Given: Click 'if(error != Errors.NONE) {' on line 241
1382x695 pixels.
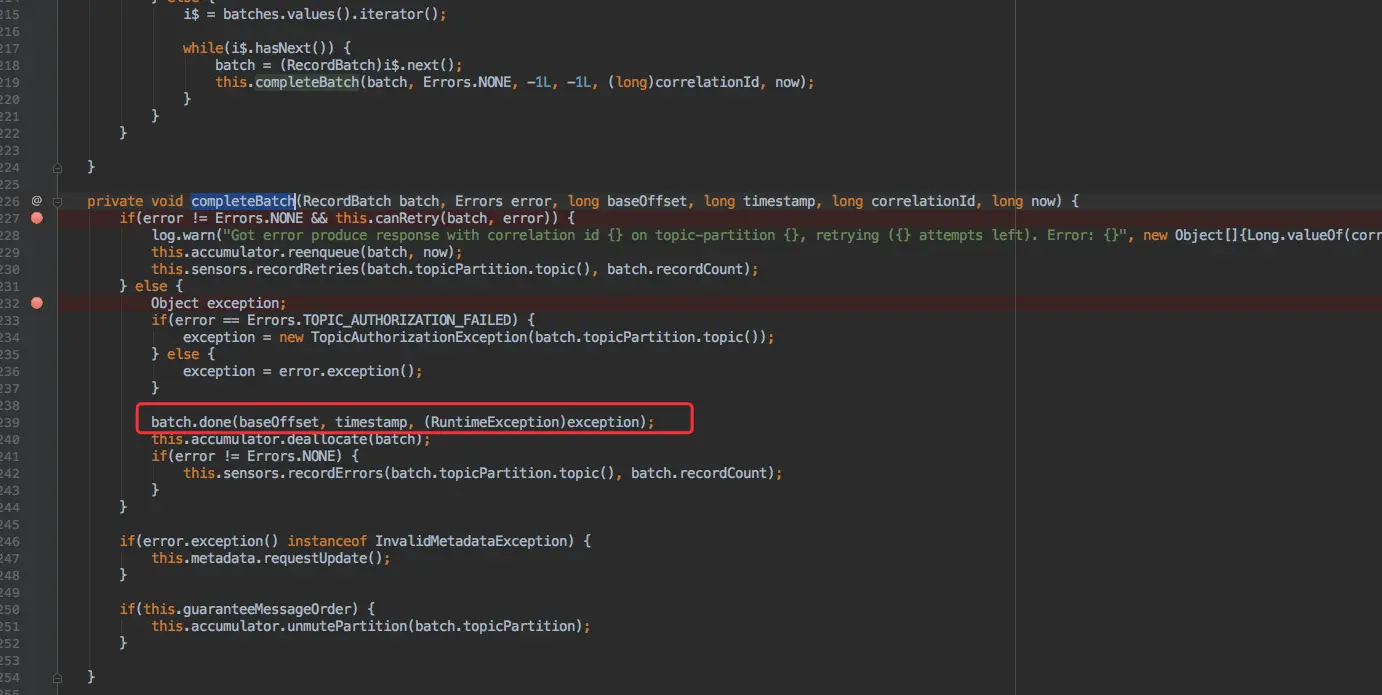Looking at the screenshot, I should 254,456.
